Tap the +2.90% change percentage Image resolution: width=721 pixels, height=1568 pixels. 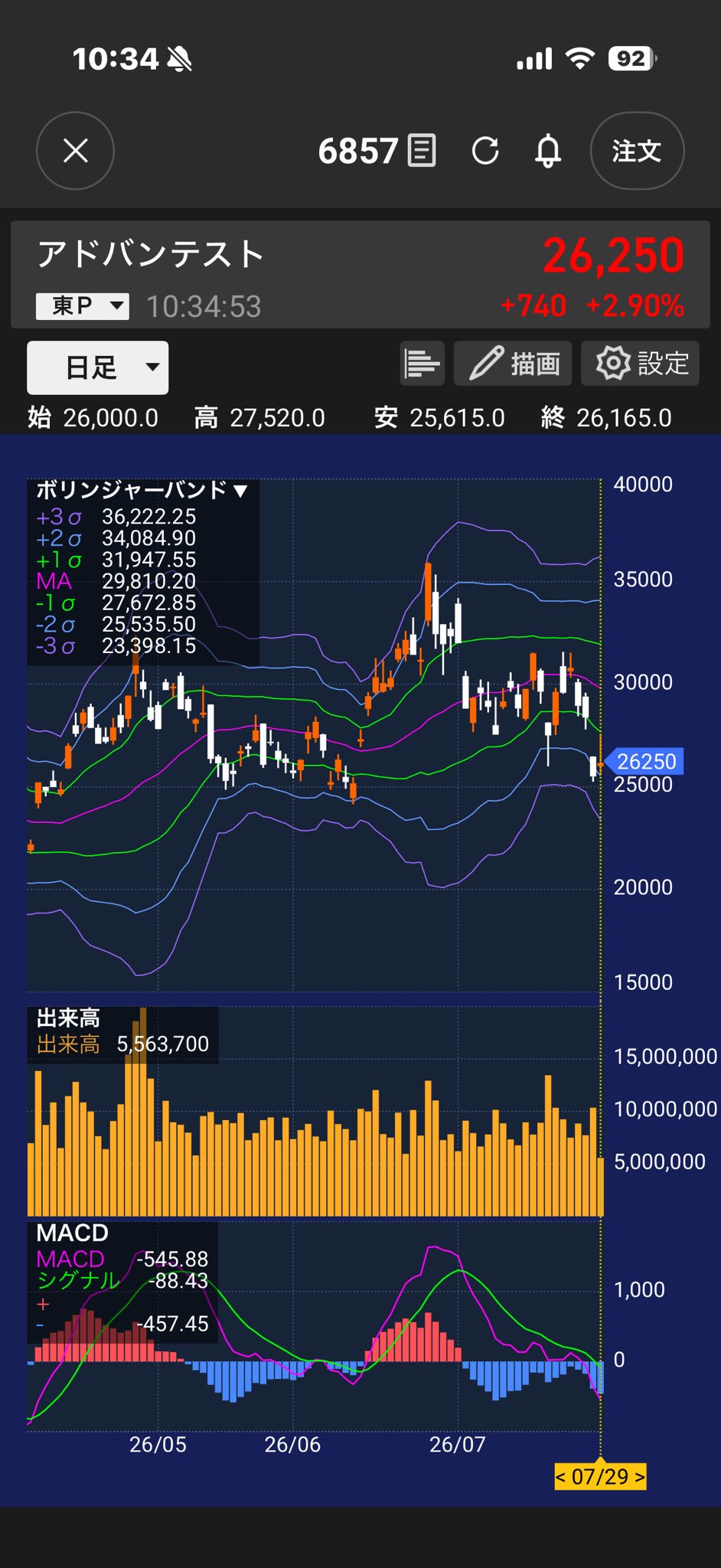click(635, 306)
